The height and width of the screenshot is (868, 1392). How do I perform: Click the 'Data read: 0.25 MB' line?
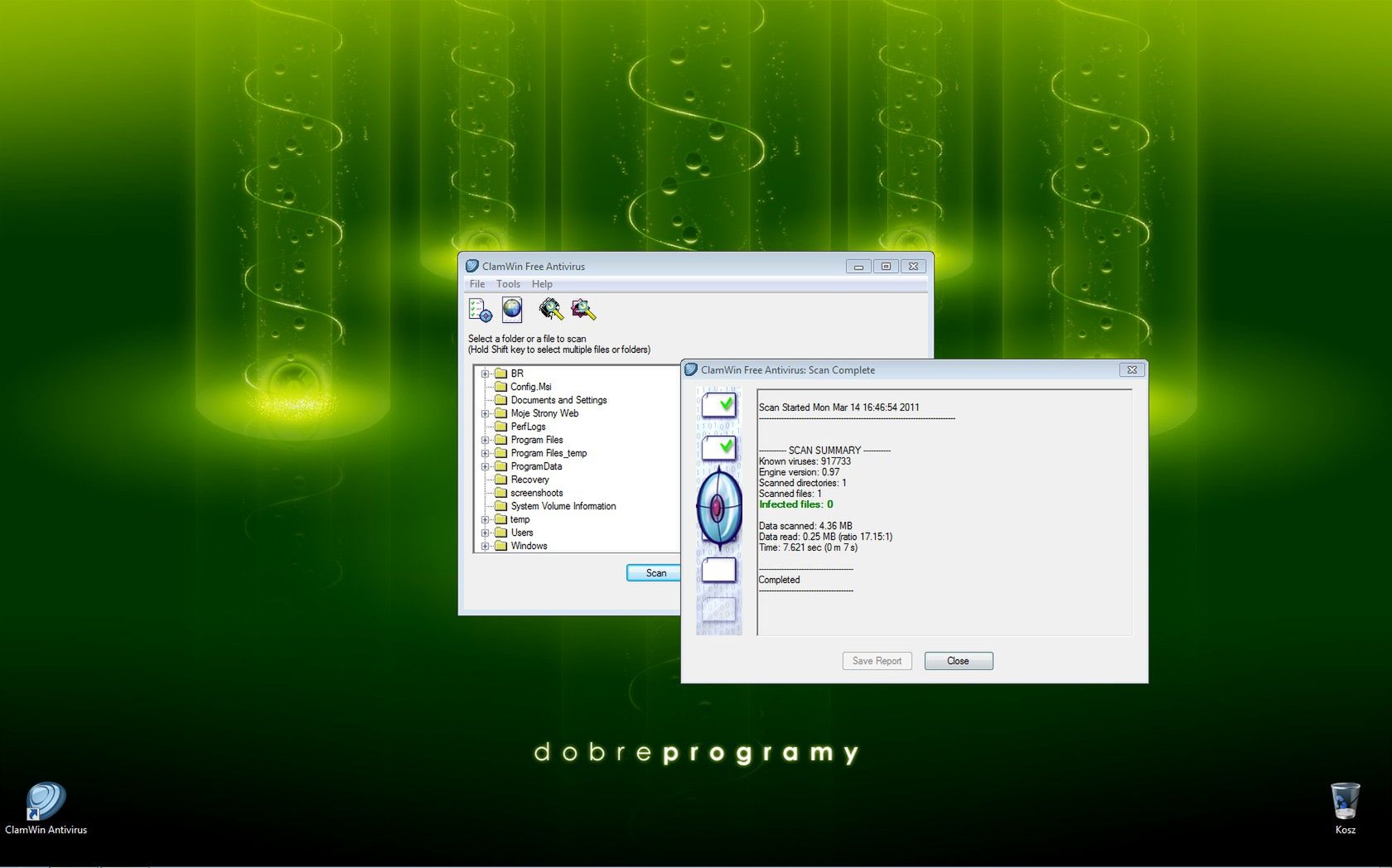(x=826, y=537)
